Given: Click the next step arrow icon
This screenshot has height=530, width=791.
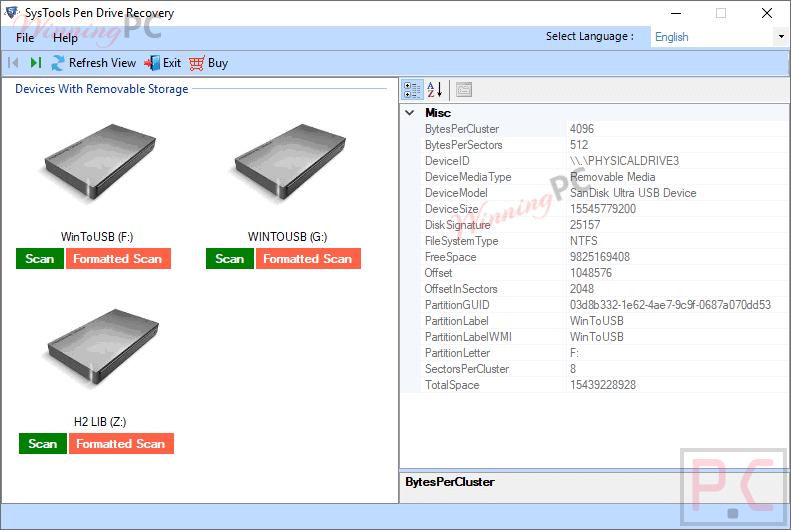Looking at the screenshot, I should click(x=35, y=63).
